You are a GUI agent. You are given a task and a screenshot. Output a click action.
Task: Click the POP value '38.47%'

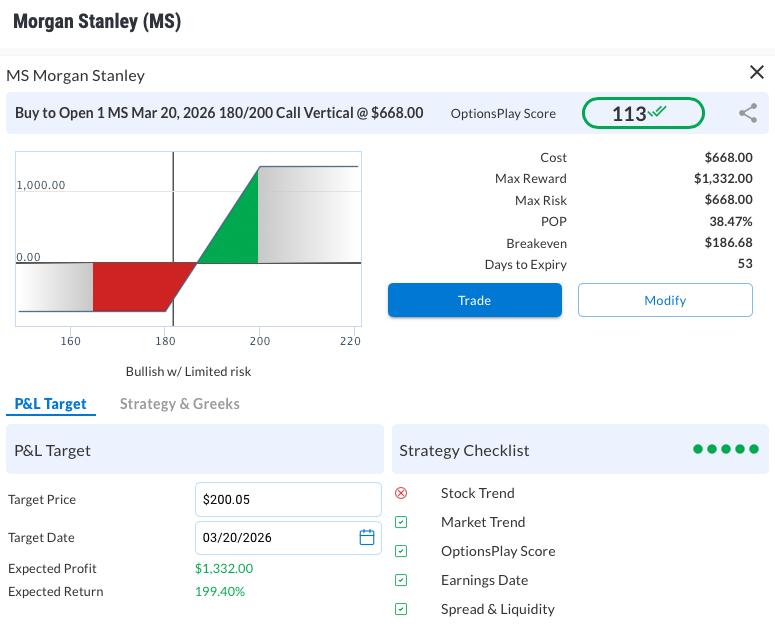(731, 221)
